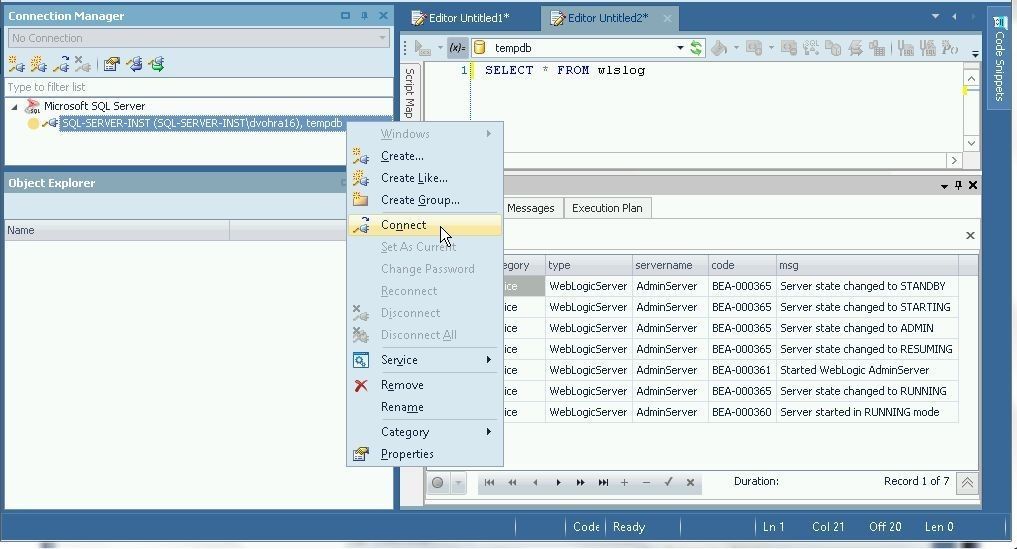
Task: Expand the Category submenu
Action: pyautogui.click(x=405, y=432)
